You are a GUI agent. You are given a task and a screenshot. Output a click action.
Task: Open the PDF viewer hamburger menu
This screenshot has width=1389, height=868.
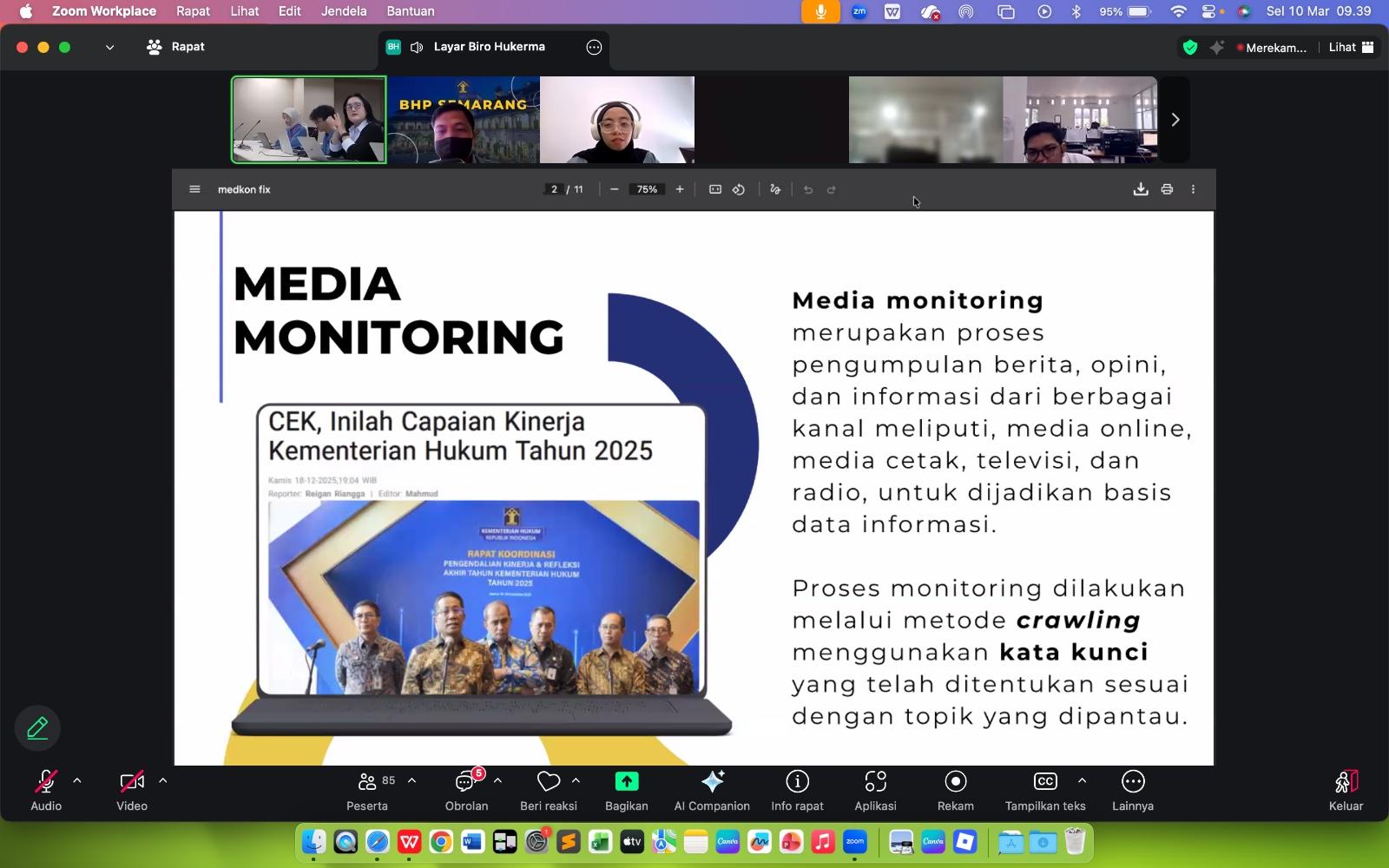[x=194, y=188]
